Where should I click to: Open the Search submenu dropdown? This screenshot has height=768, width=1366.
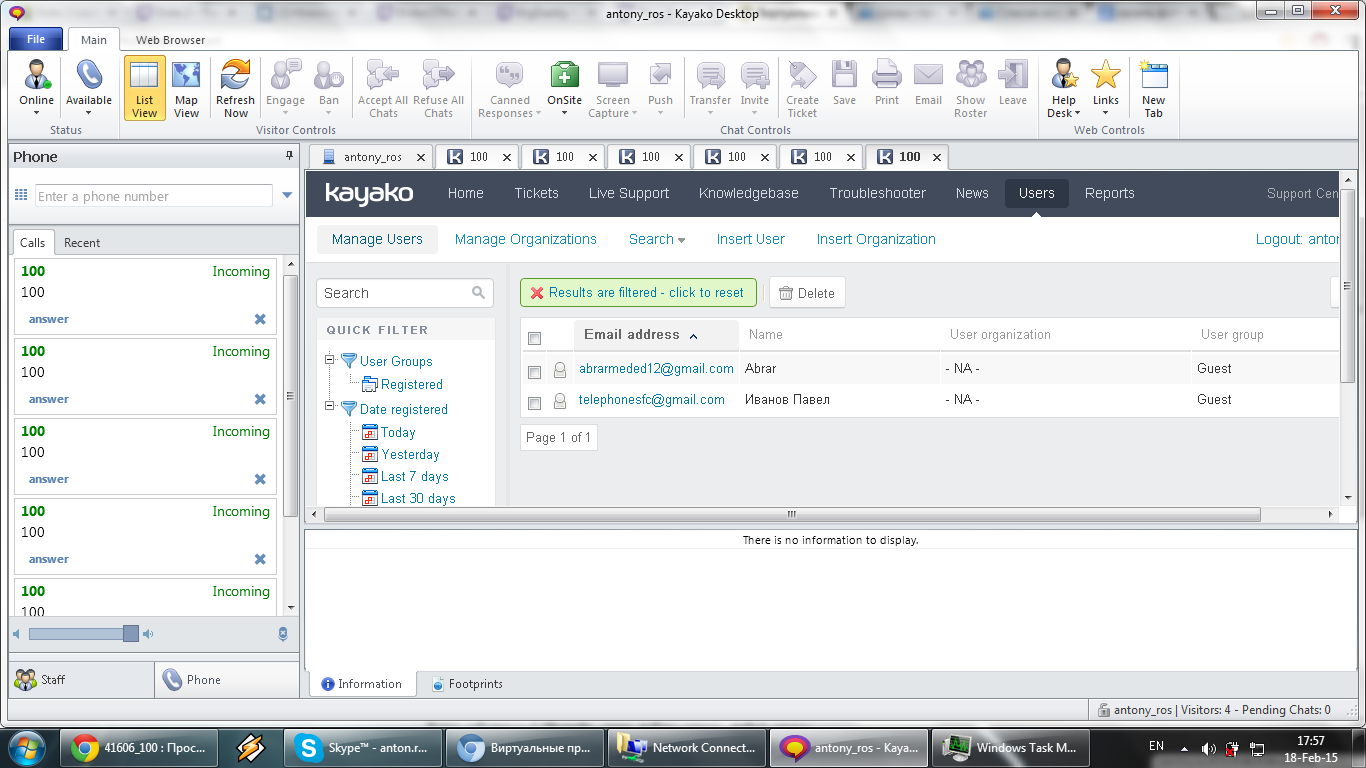tap(657, 239)
